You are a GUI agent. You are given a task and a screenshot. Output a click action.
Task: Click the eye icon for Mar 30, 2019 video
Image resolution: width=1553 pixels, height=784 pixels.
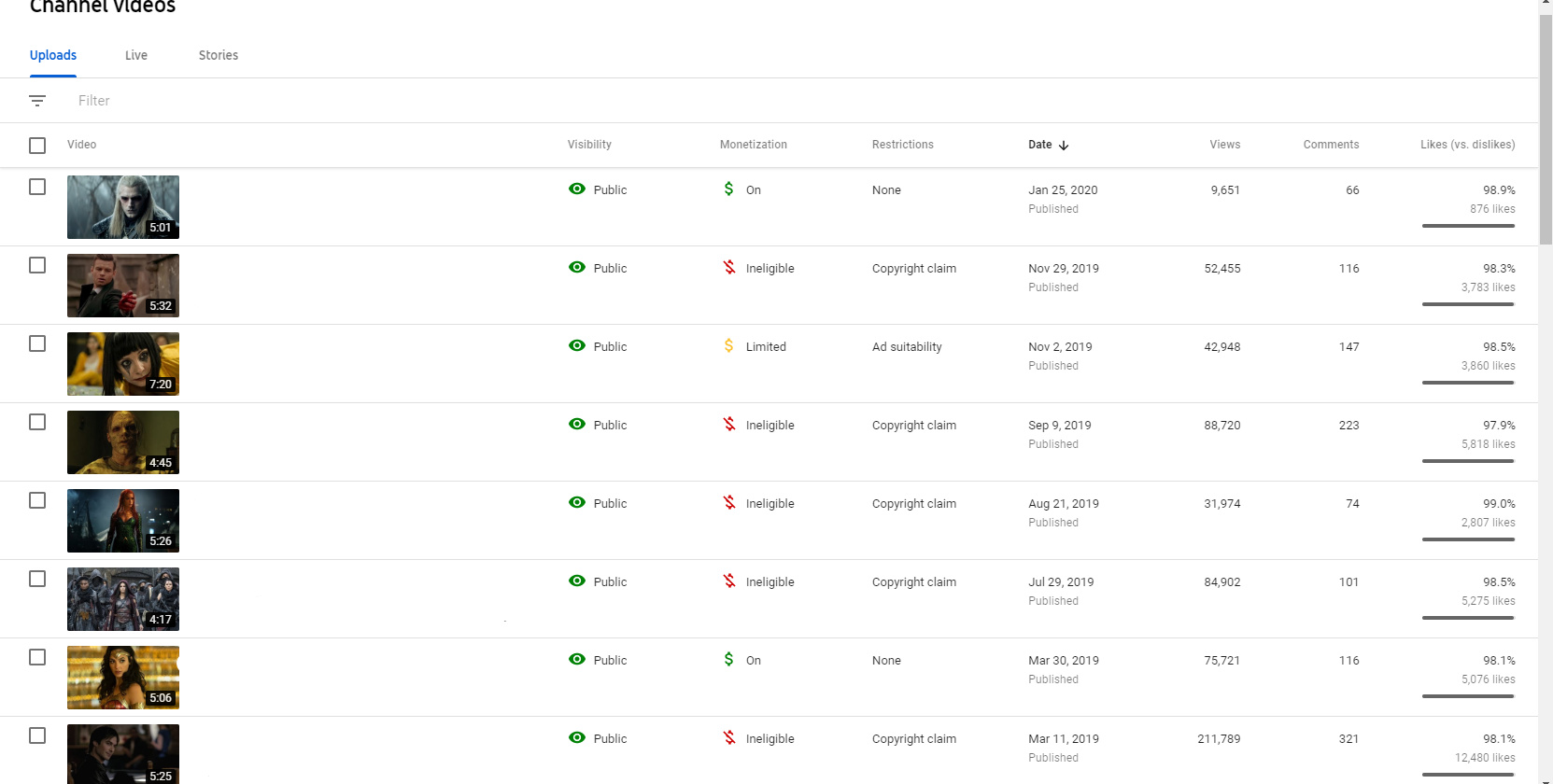tap(577, 659)
